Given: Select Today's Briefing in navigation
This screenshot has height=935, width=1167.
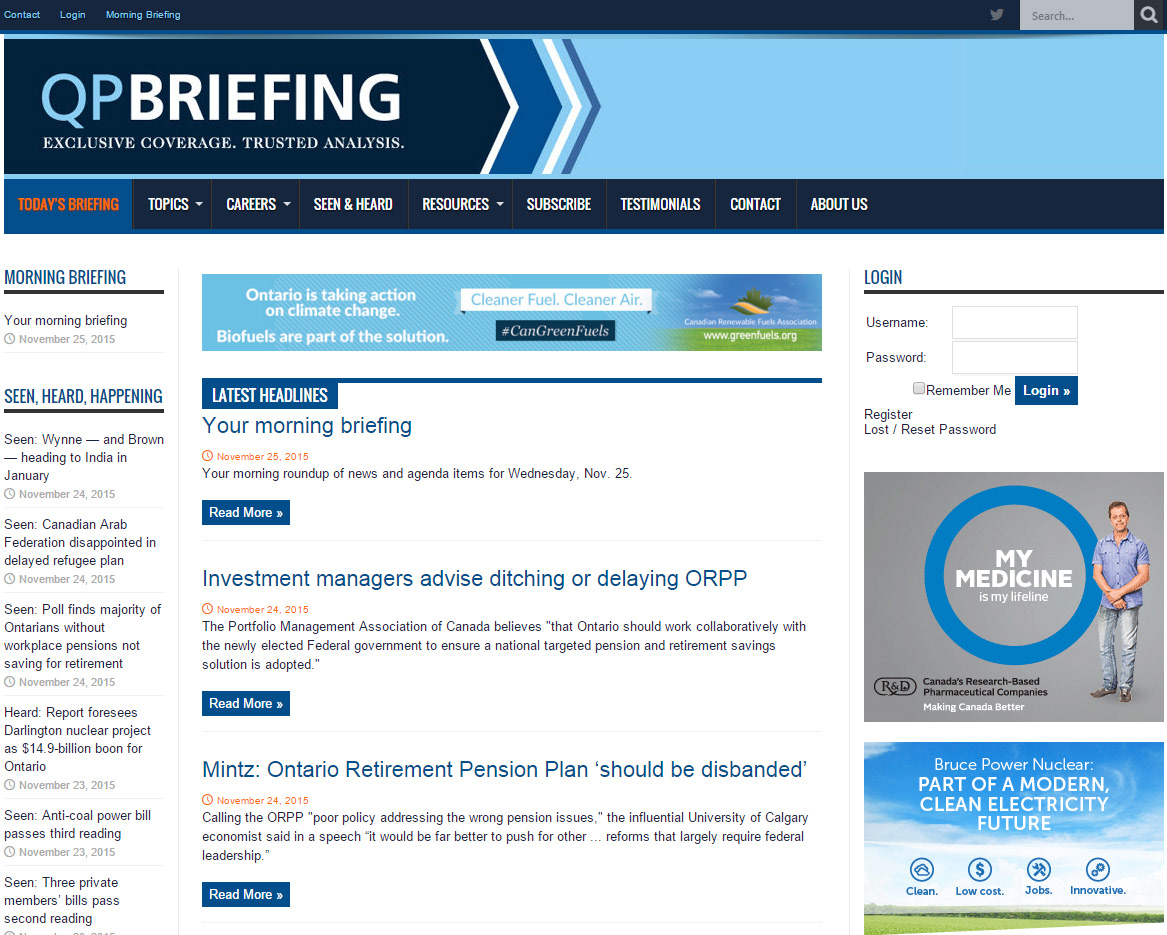Looking at the screenshot, I should coord(68,204).
